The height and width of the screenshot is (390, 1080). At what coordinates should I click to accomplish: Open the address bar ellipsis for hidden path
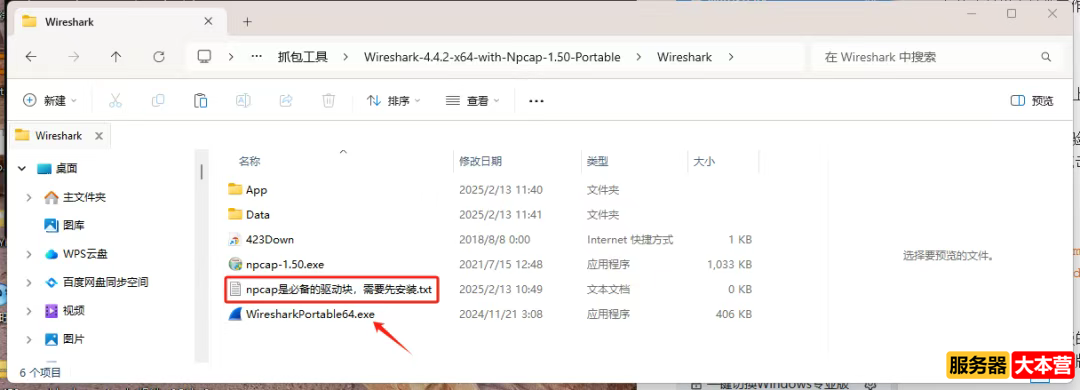pos(257,57)
